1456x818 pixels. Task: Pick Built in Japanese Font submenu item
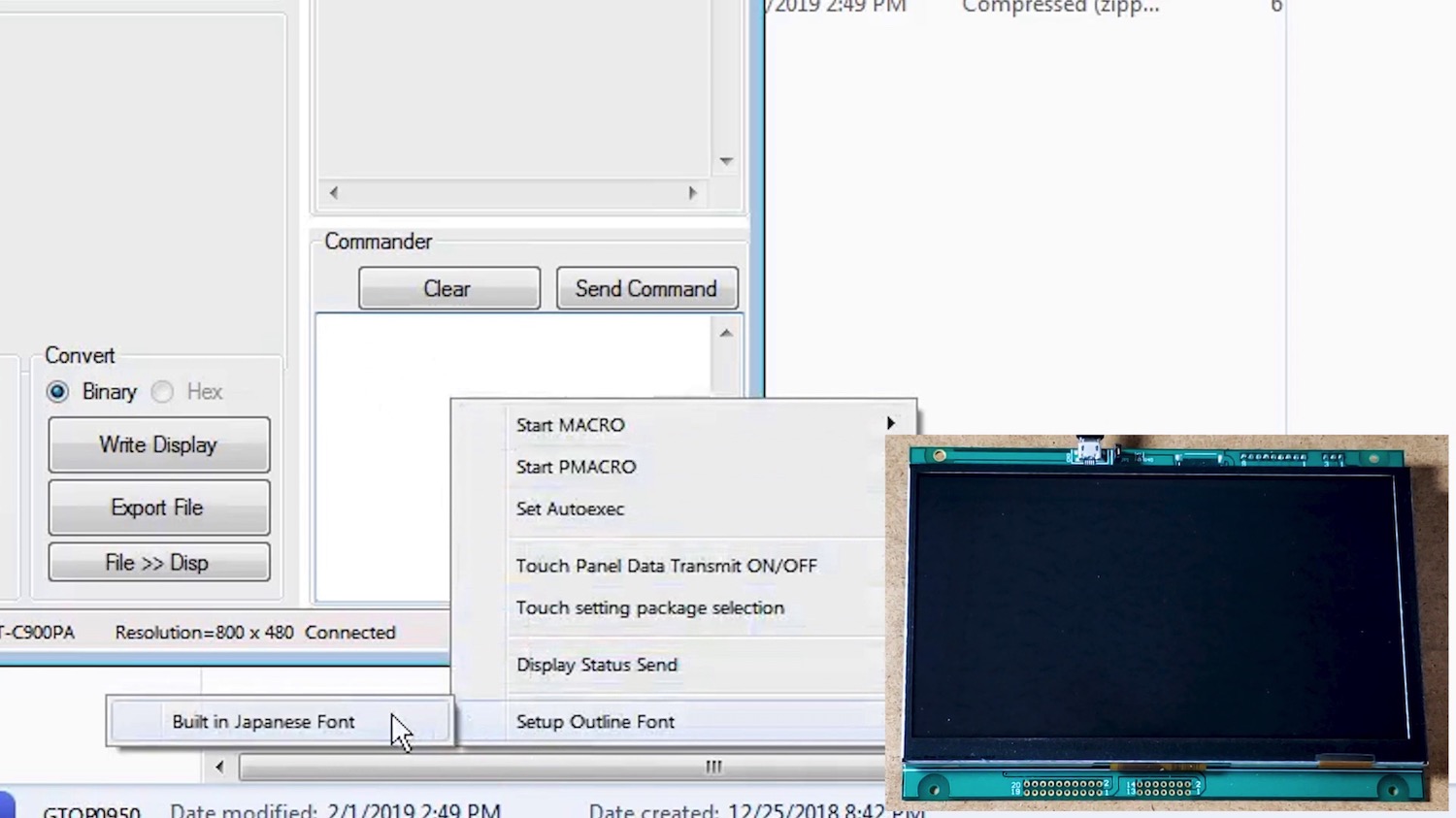[263, 722]
